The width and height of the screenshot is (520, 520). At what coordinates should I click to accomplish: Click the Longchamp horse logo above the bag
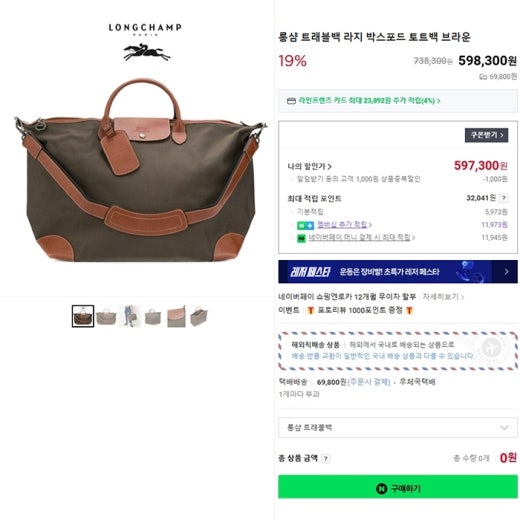146,53
